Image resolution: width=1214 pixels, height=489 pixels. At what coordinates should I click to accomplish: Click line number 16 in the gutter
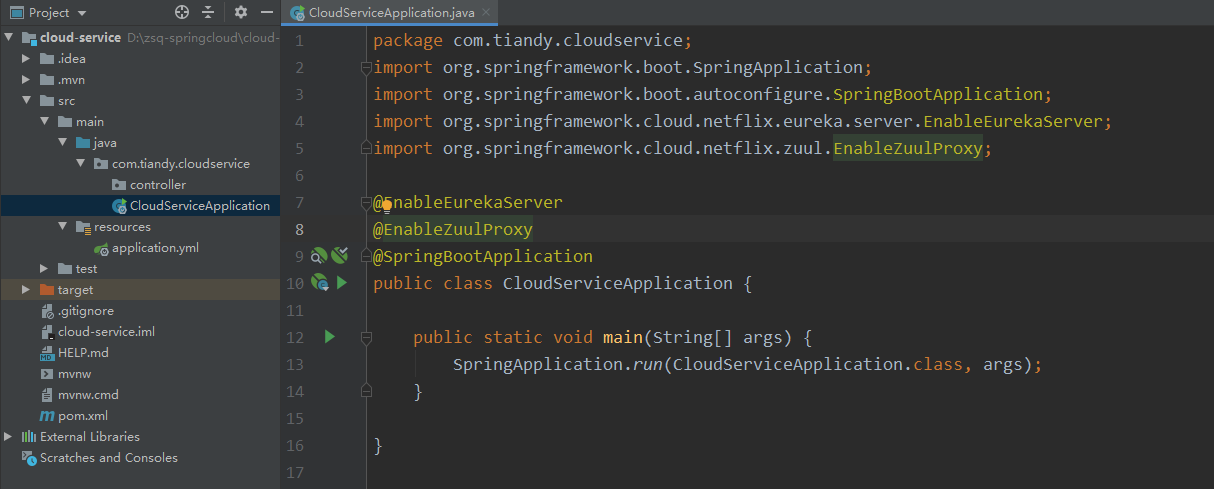click(x=294, y=445)
